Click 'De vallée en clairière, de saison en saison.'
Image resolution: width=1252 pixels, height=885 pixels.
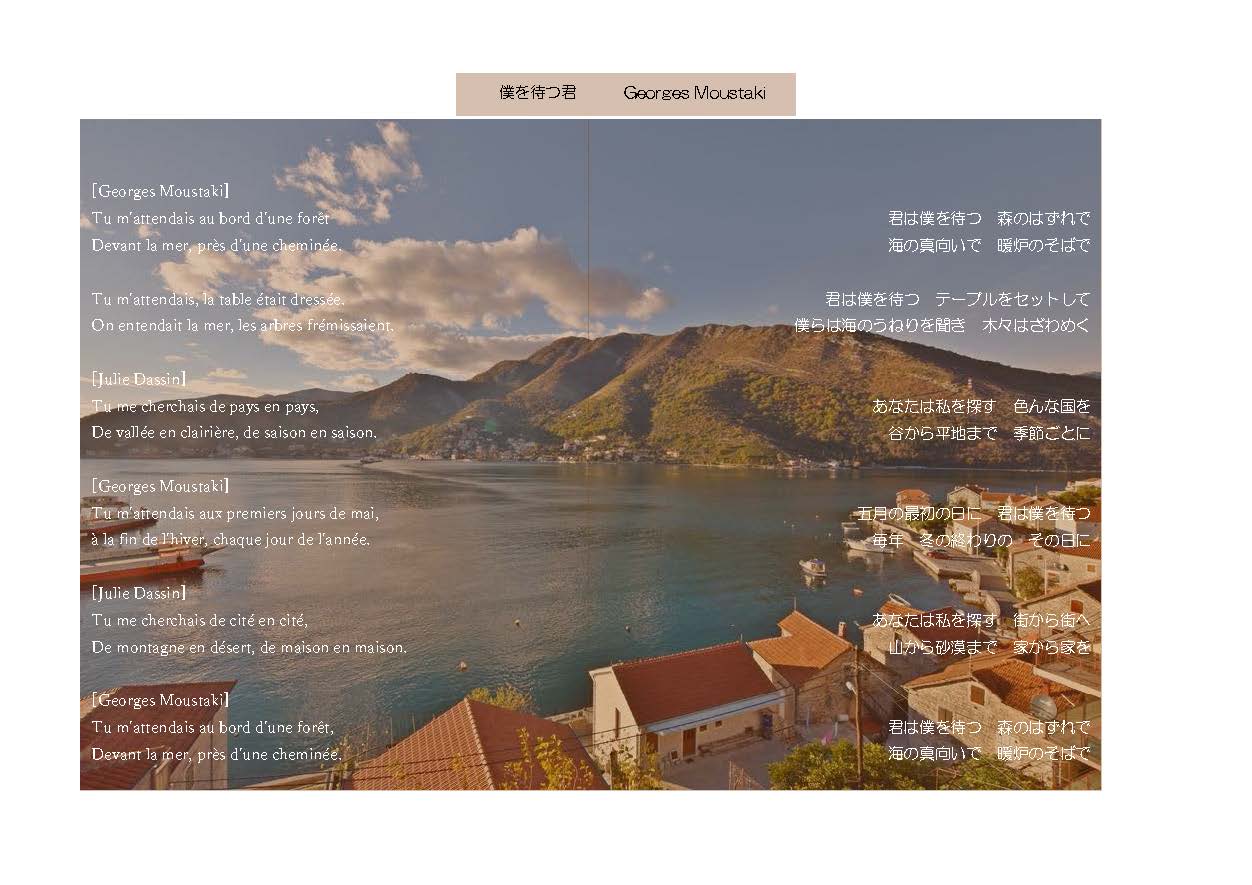(234, 433)
